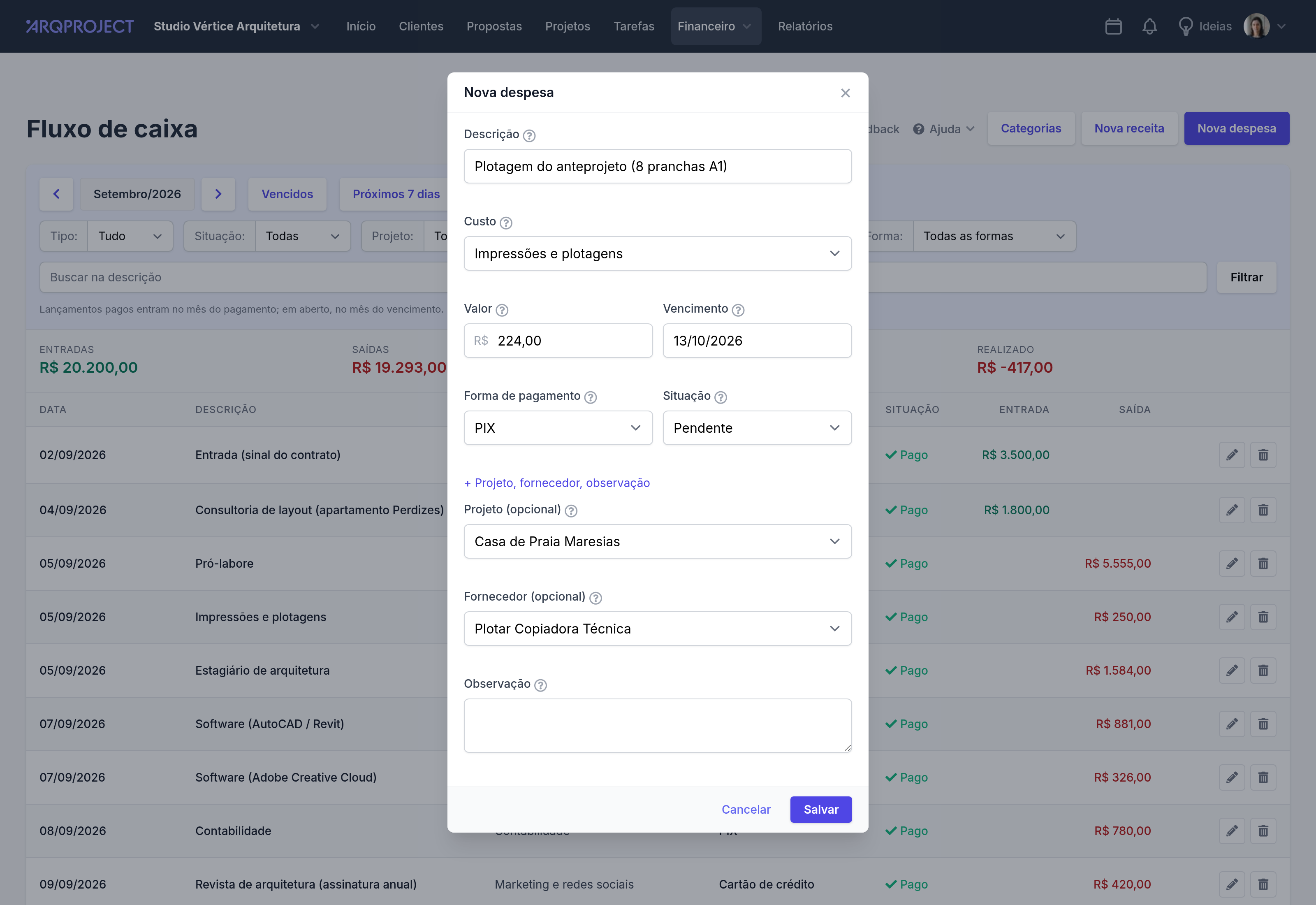This screenshot has width=1316, height=905.
Task: Click the Valor input field
Action: [x=558, y=341]
